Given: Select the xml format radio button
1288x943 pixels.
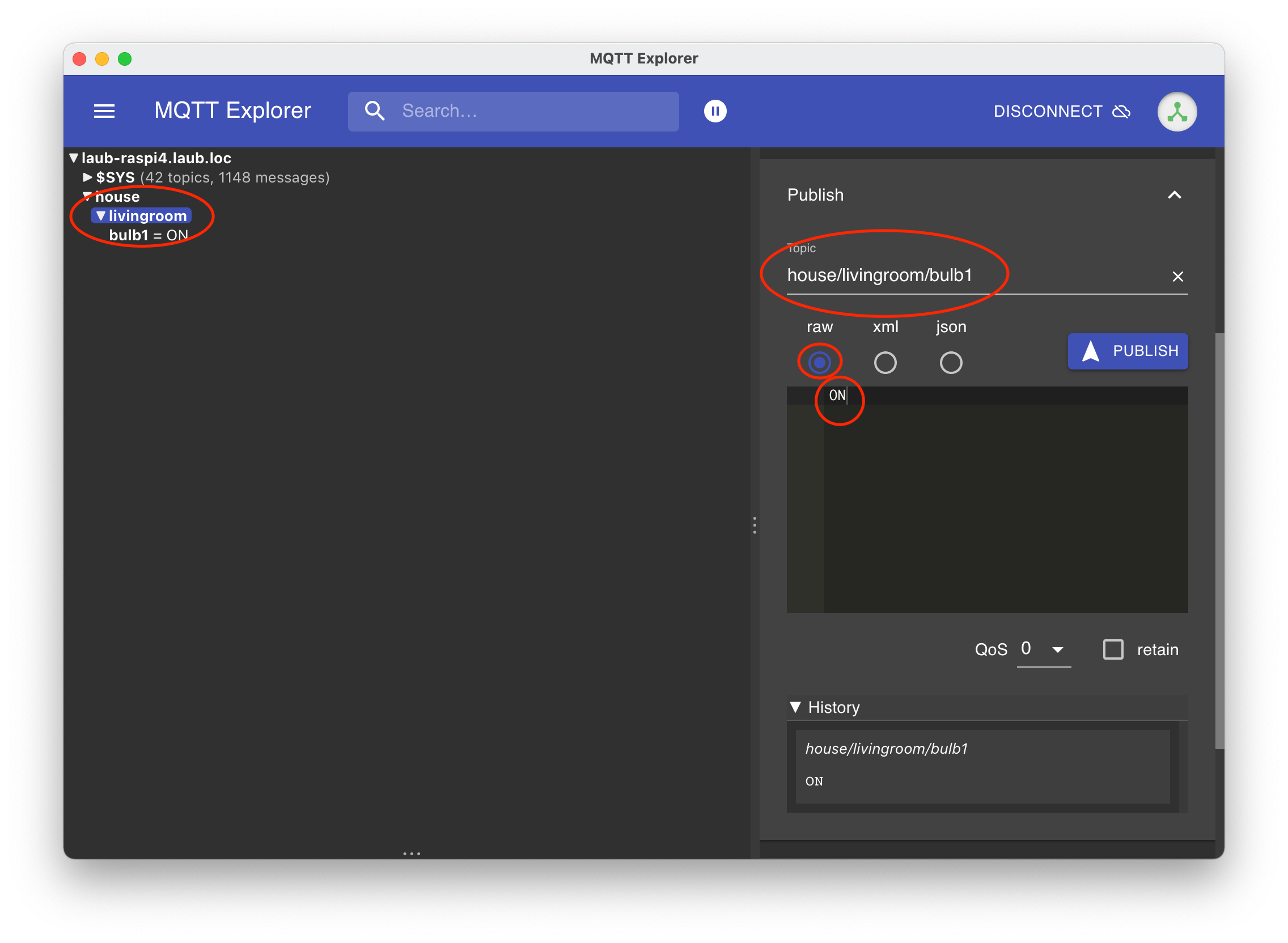Looking at the screenshot, I should [x=885, y=363].
